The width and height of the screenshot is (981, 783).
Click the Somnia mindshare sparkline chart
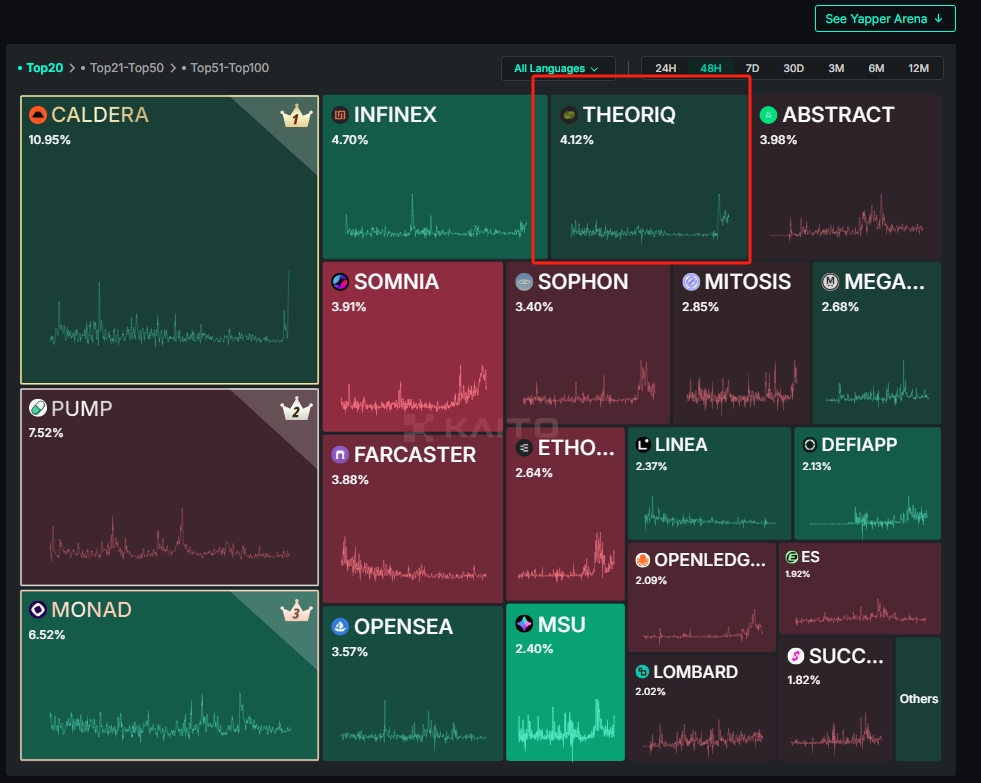pos(414,390)
